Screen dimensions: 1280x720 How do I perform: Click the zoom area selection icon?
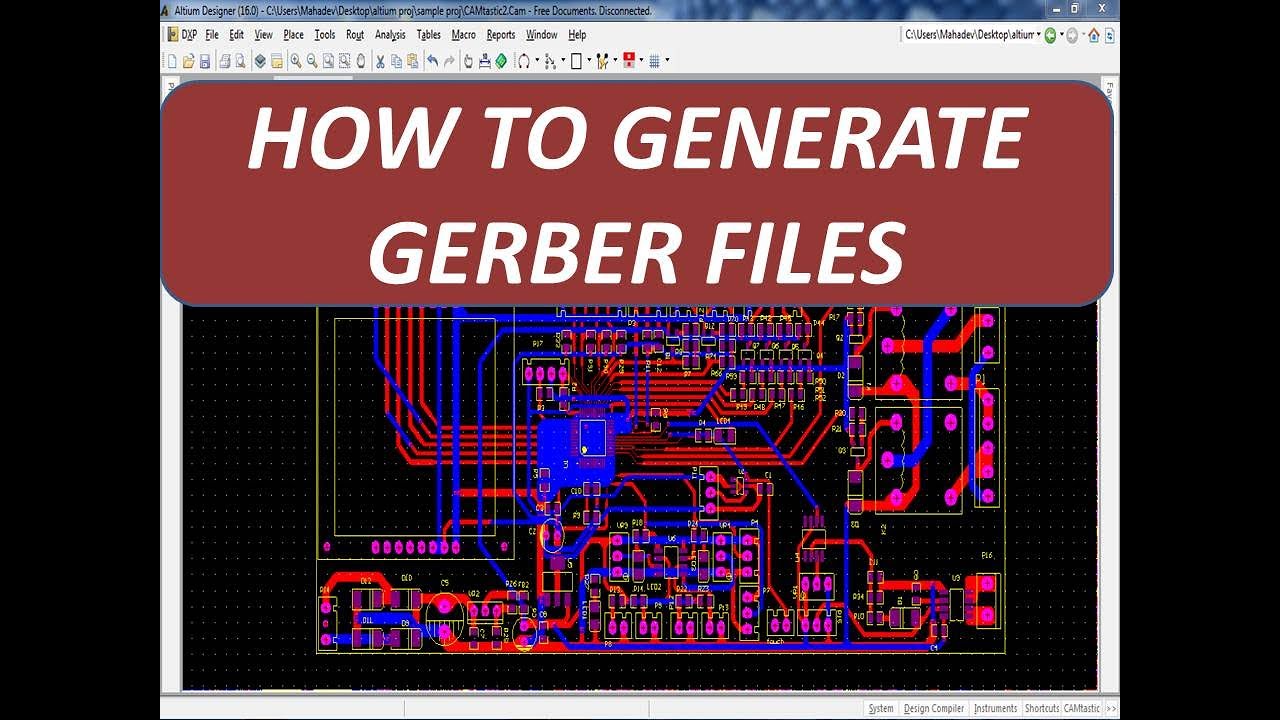(x=345, y=61)
